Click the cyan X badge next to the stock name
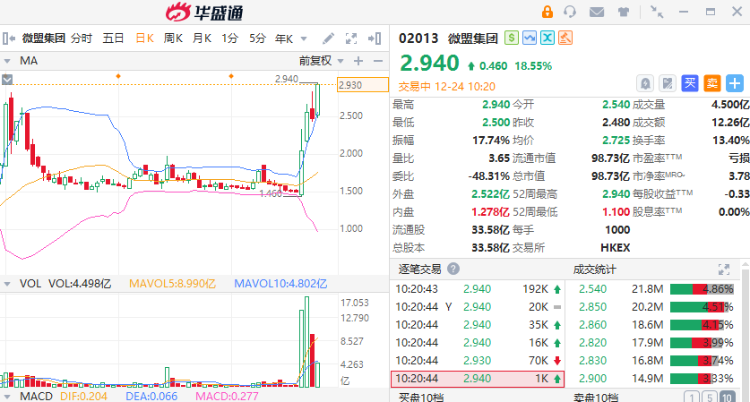Image resolution: width=750 pixels, height=402 pixels. coord(547,38)
